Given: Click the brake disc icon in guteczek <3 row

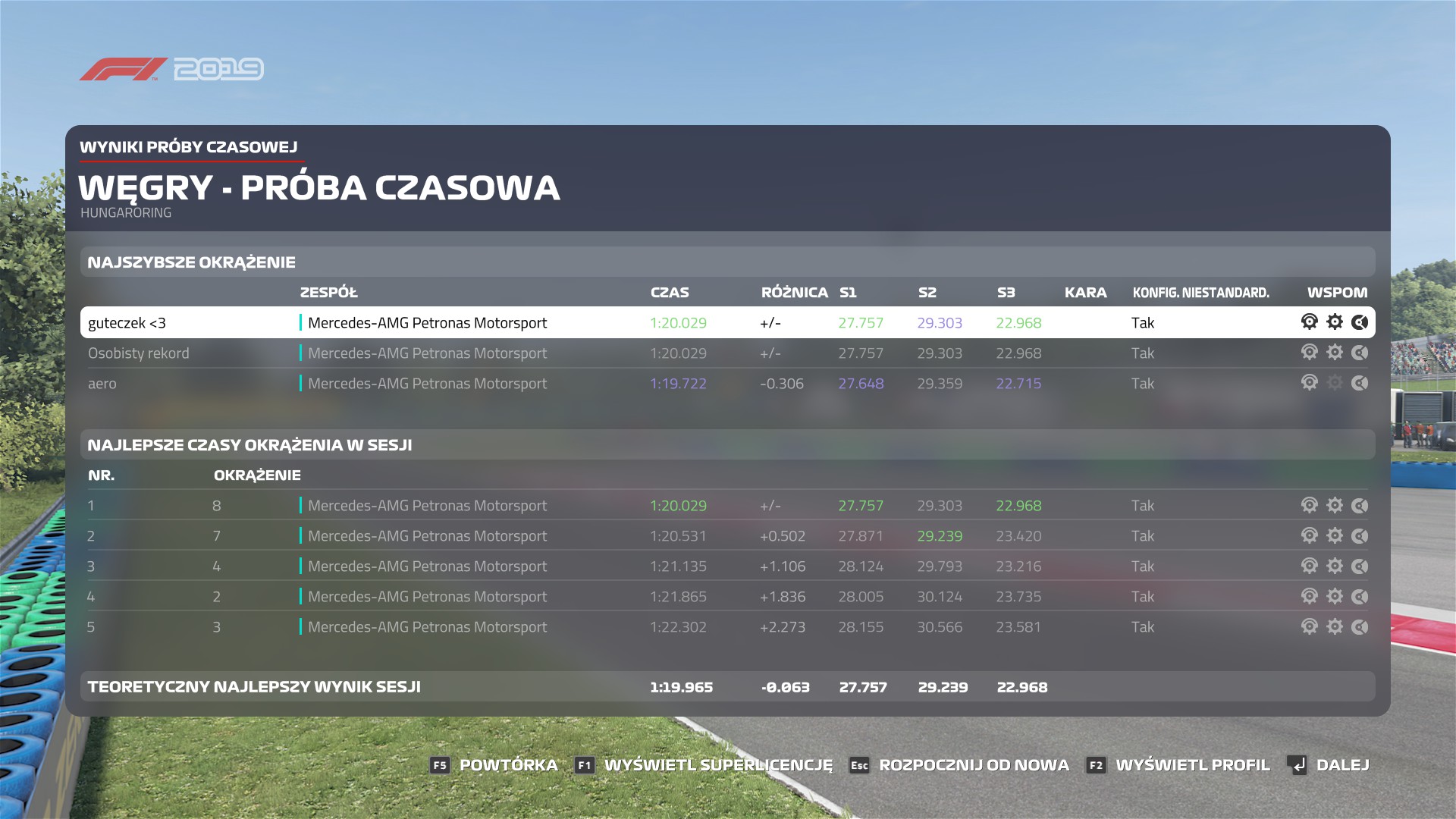Looking at the screenshot, I should 1360,322.
